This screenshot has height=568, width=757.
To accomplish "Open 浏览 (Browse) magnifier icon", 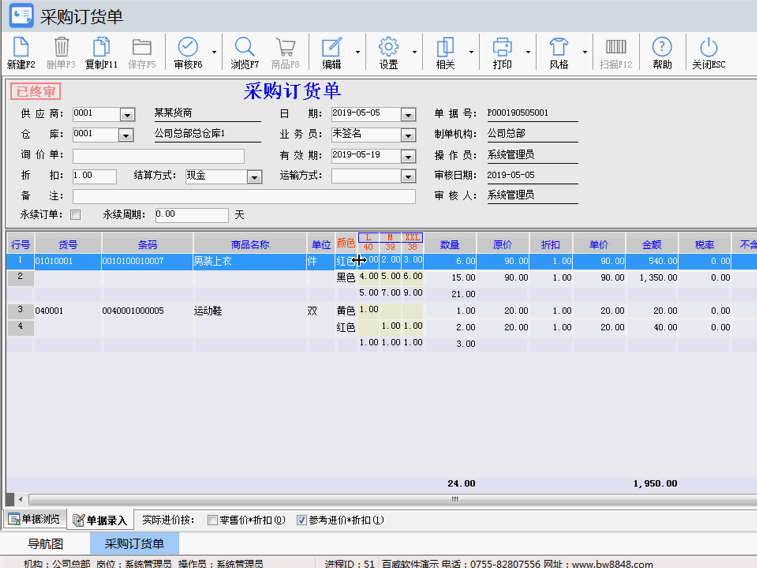I will coord(244,48).
